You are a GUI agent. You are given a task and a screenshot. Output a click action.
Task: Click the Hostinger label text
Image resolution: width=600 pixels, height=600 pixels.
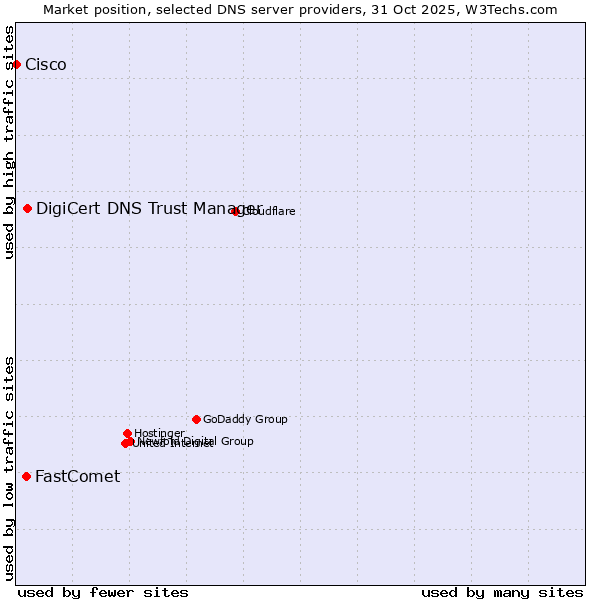(x=159, y=433)
